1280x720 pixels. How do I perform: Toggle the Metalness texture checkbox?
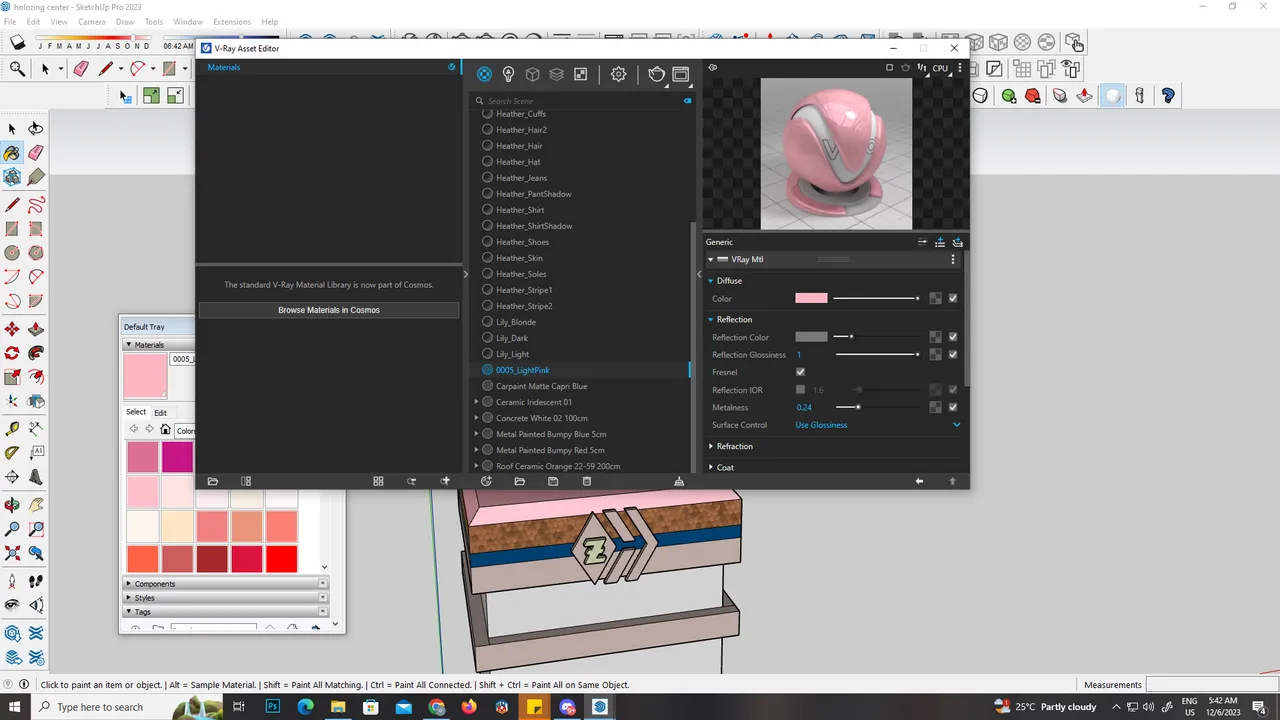953,407
